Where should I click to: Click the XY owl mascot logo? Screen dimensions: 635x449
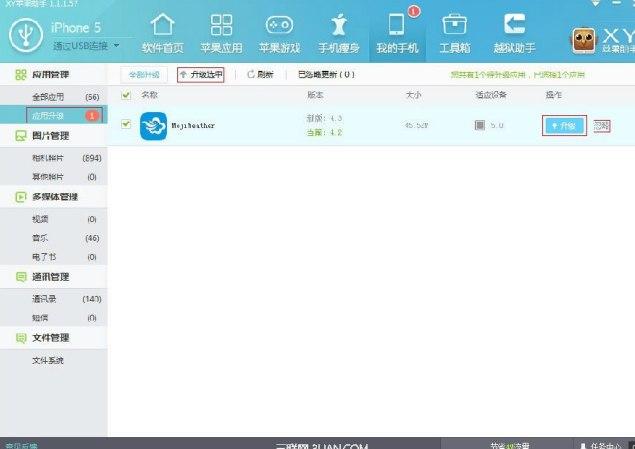click(584, 40)
